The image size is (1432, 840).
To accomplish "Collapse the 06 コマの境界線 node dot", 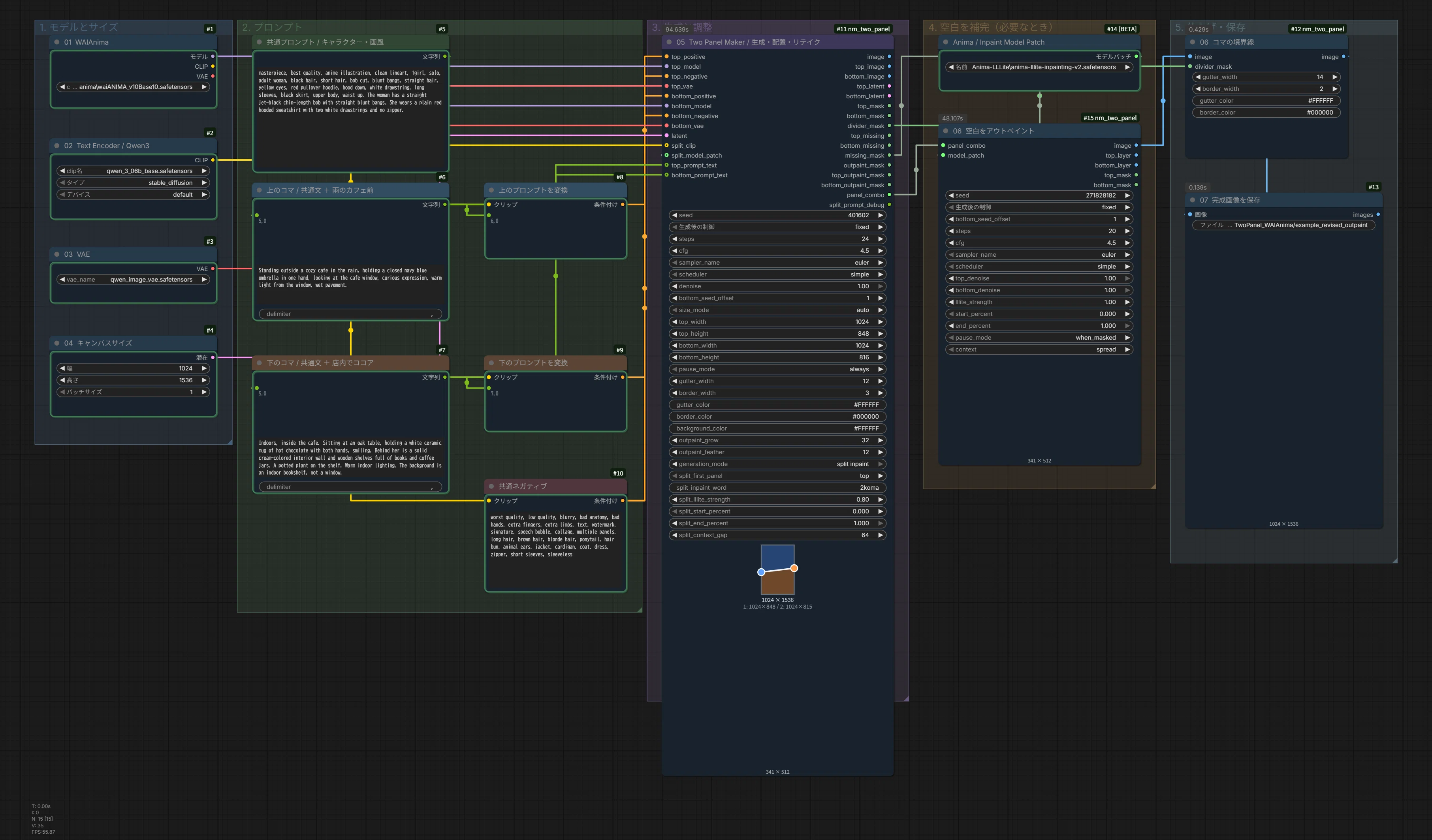I will tap(1192, 42).
